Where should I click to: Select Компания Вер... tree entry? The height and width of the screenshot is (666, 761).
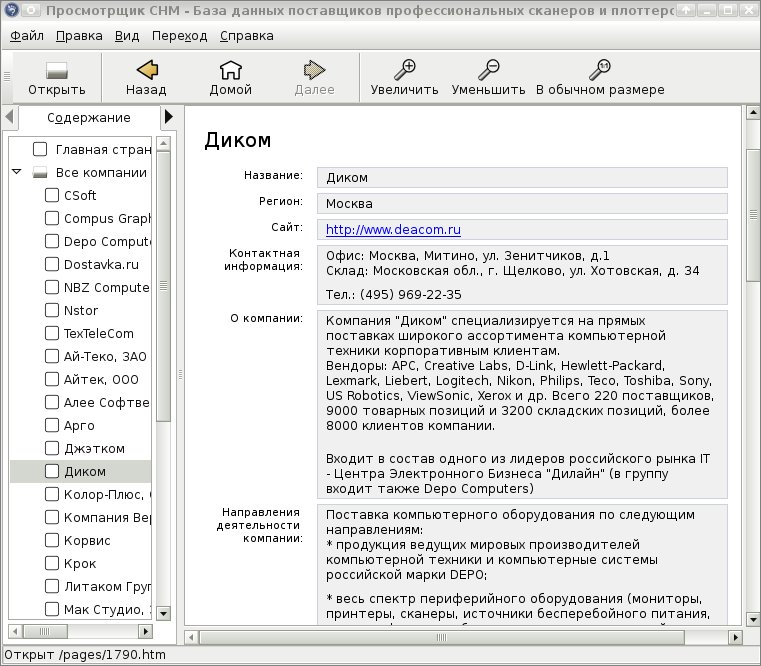tap(107, 517)
